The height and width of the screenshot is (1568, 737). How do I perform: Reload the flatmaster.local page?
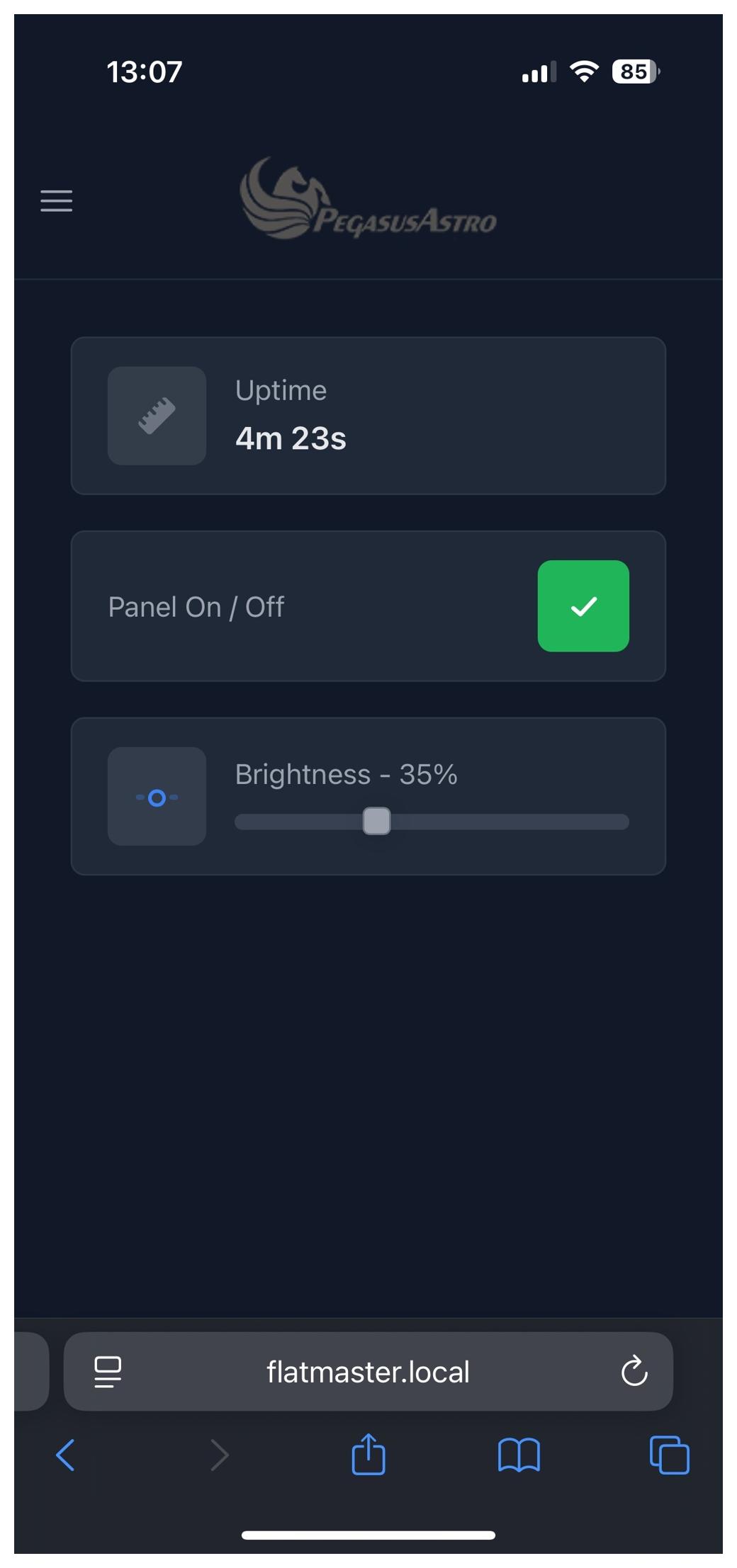(634, 1372)
